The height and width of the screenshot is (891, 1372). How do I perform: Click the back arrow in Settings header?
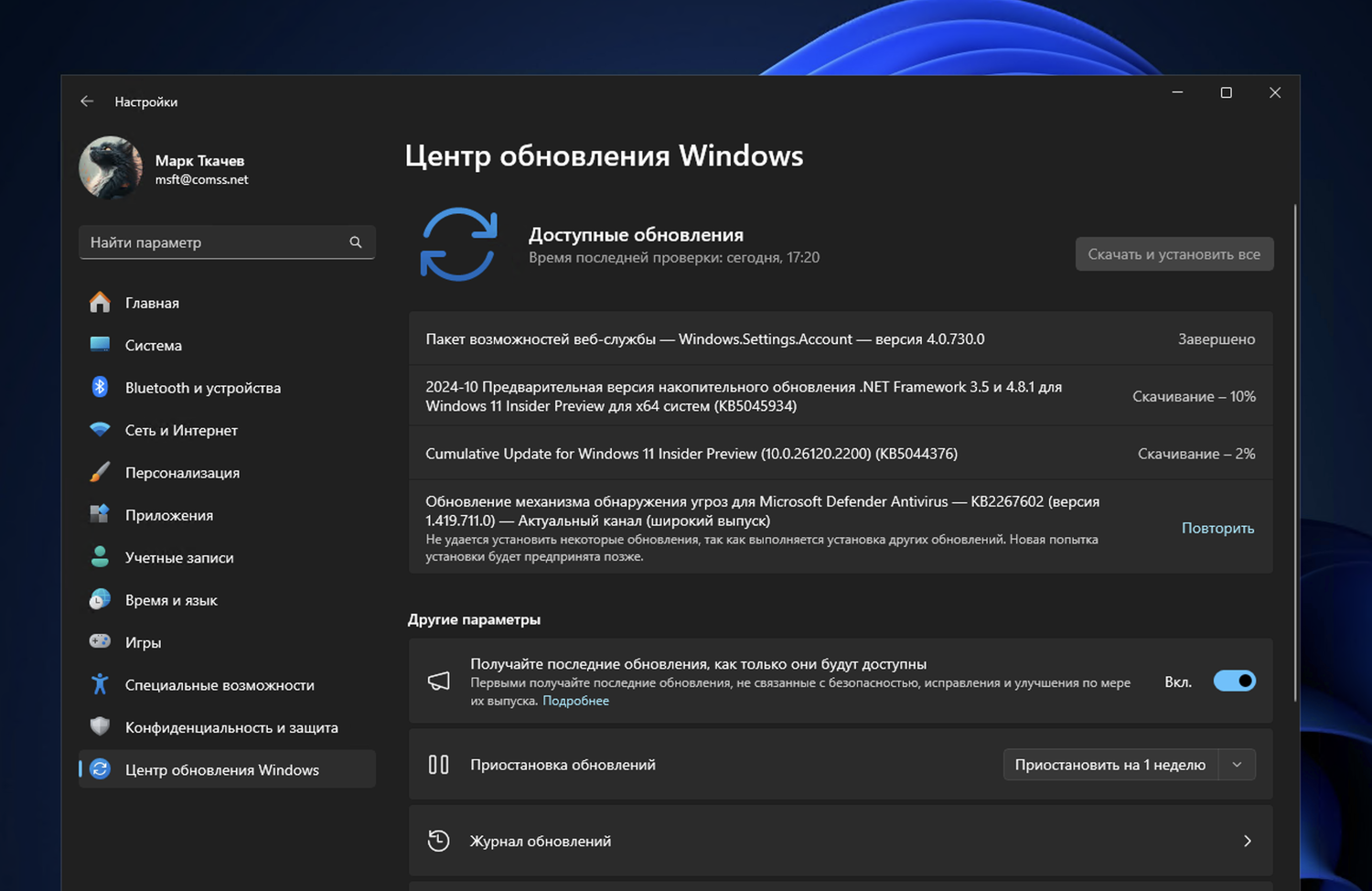tap(87, 102)
